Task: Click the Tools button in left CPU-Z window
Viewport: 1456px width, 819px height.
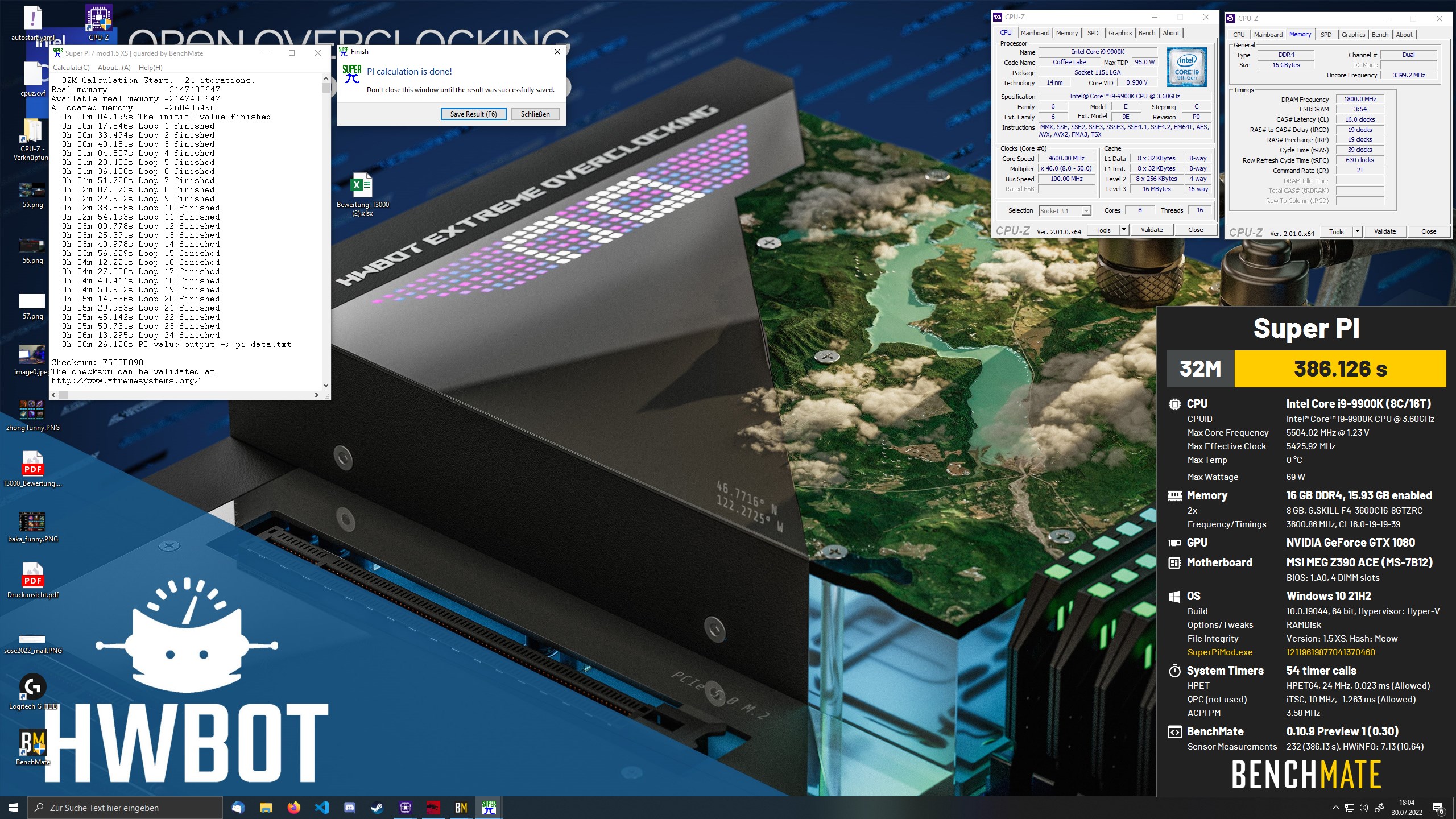Action: [1103, 230]
